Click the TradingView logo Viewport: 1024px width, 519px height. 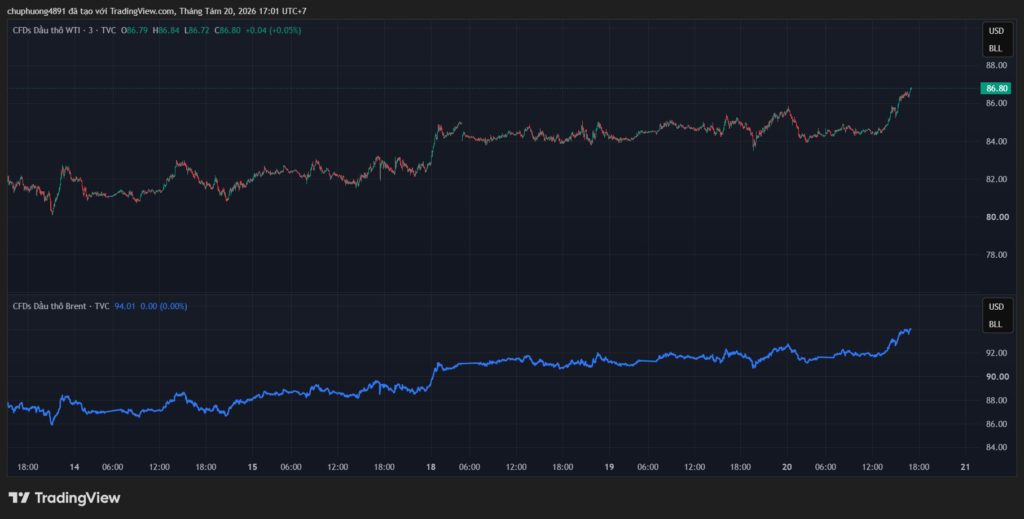click(64, 498)
